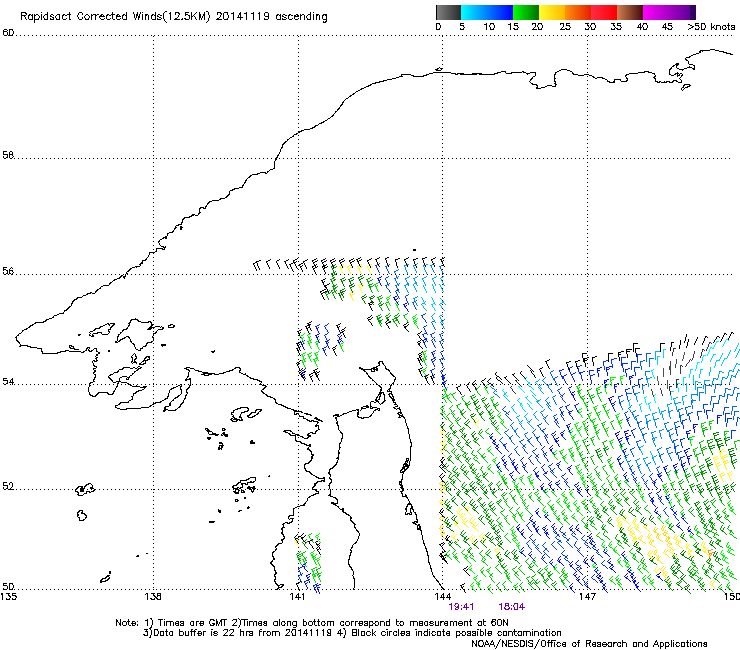The width and height of the screenshot is (740, 650).
Task: Select the brown 35-40 knots color band
Action: pyautogui.click(x=630, y=12)
